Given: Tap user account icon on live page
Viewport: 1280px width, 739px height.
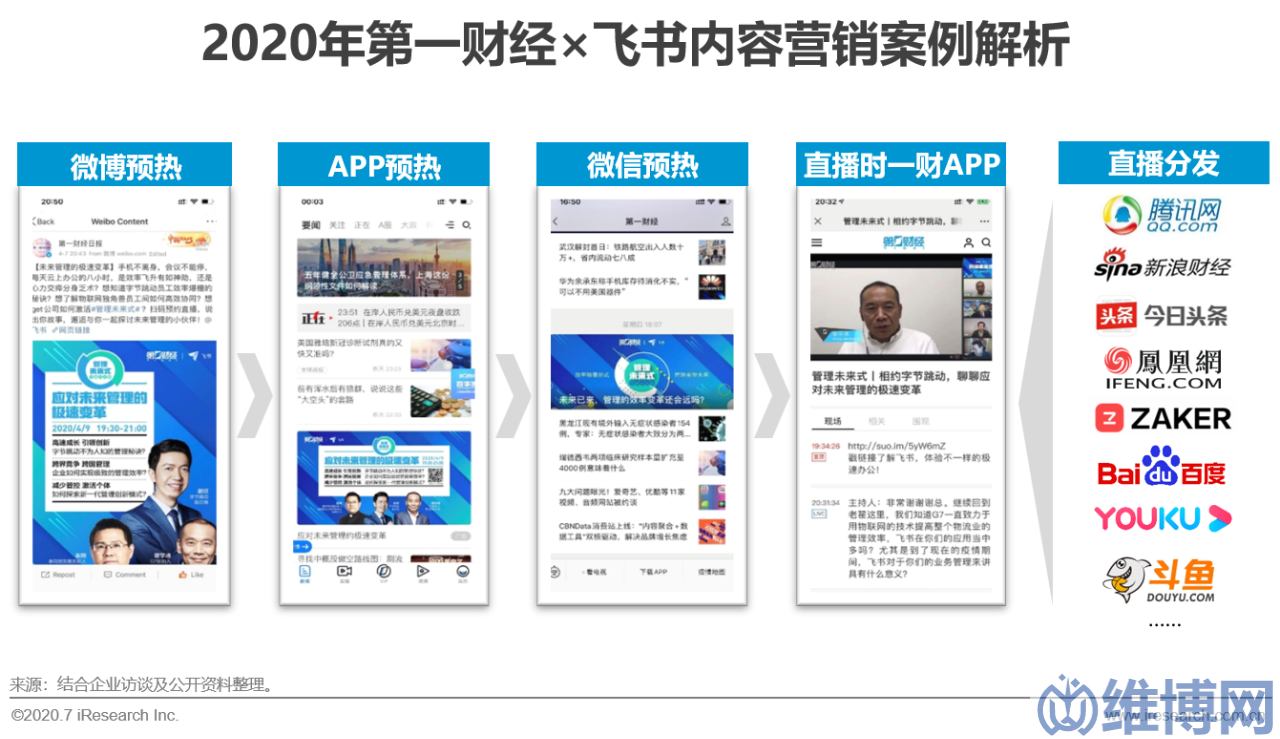Looking at the screenshot, I should pos(968,242).
